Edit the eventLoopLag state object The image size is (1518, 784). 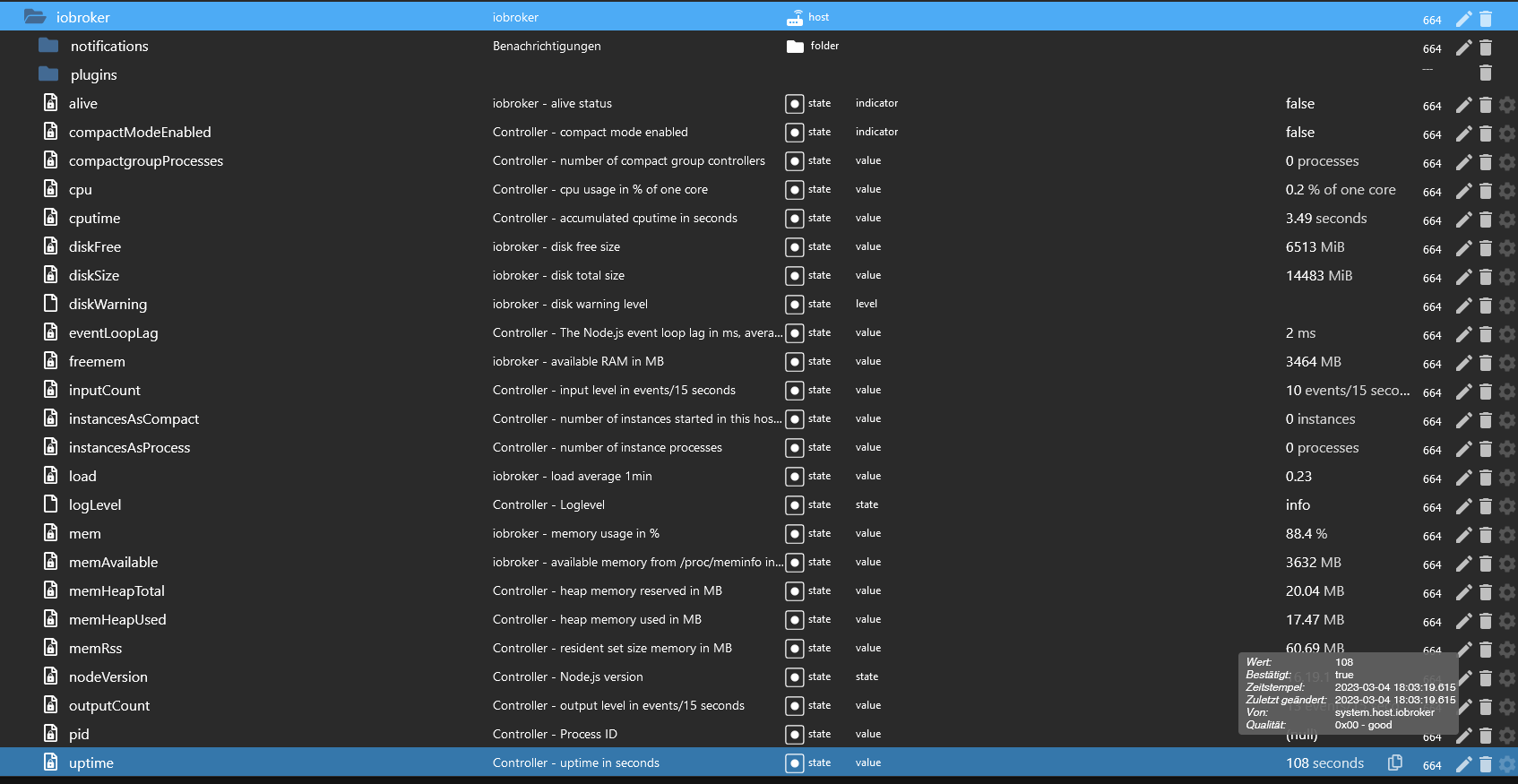pyautogui.click(x=1463, y=334)
